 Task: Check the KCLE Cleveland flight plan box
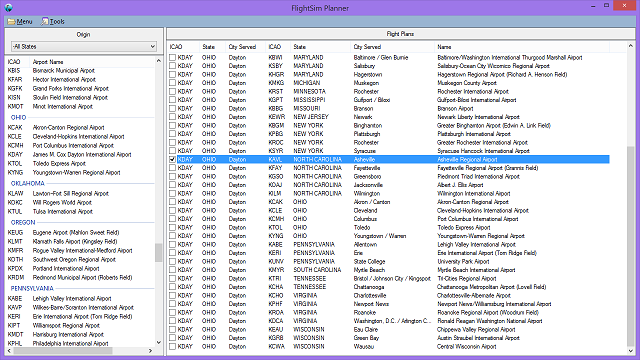point(172,210)
